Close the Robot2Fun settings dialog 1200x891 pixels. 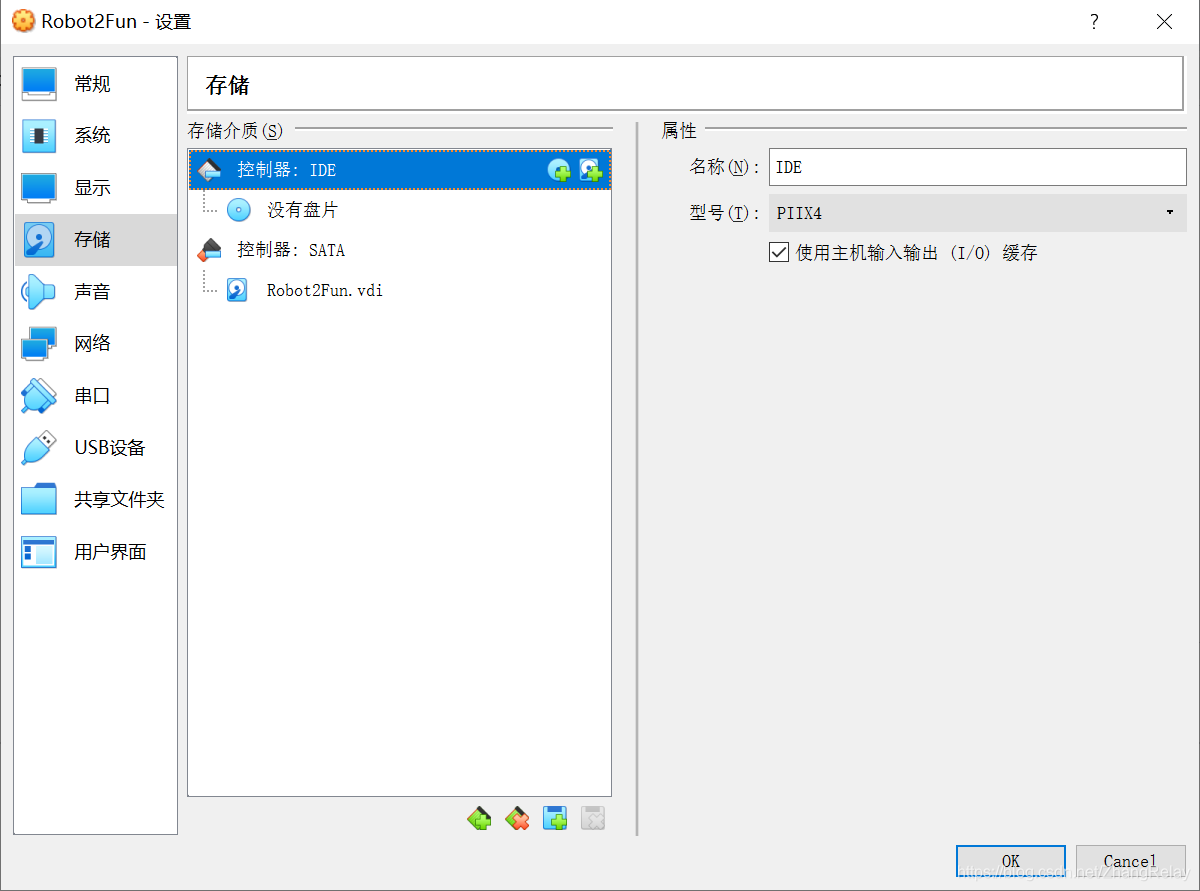coord(1164,22)
